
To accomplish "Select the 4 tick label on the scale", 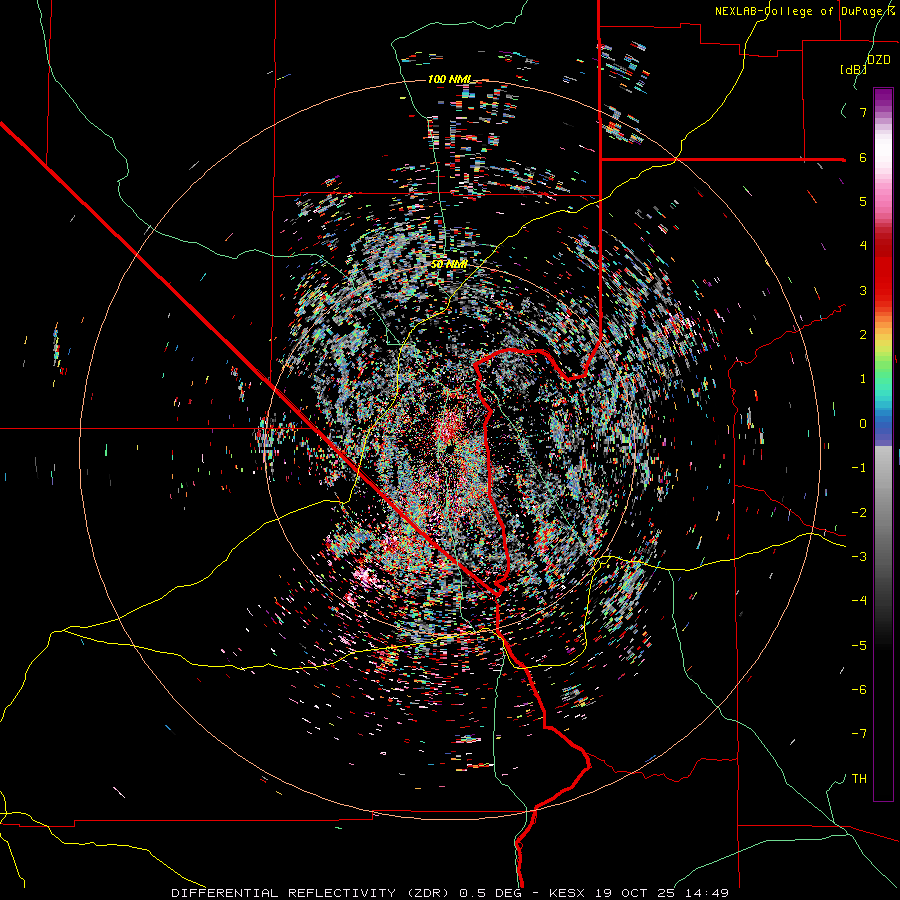I will (x=863, y=246).
